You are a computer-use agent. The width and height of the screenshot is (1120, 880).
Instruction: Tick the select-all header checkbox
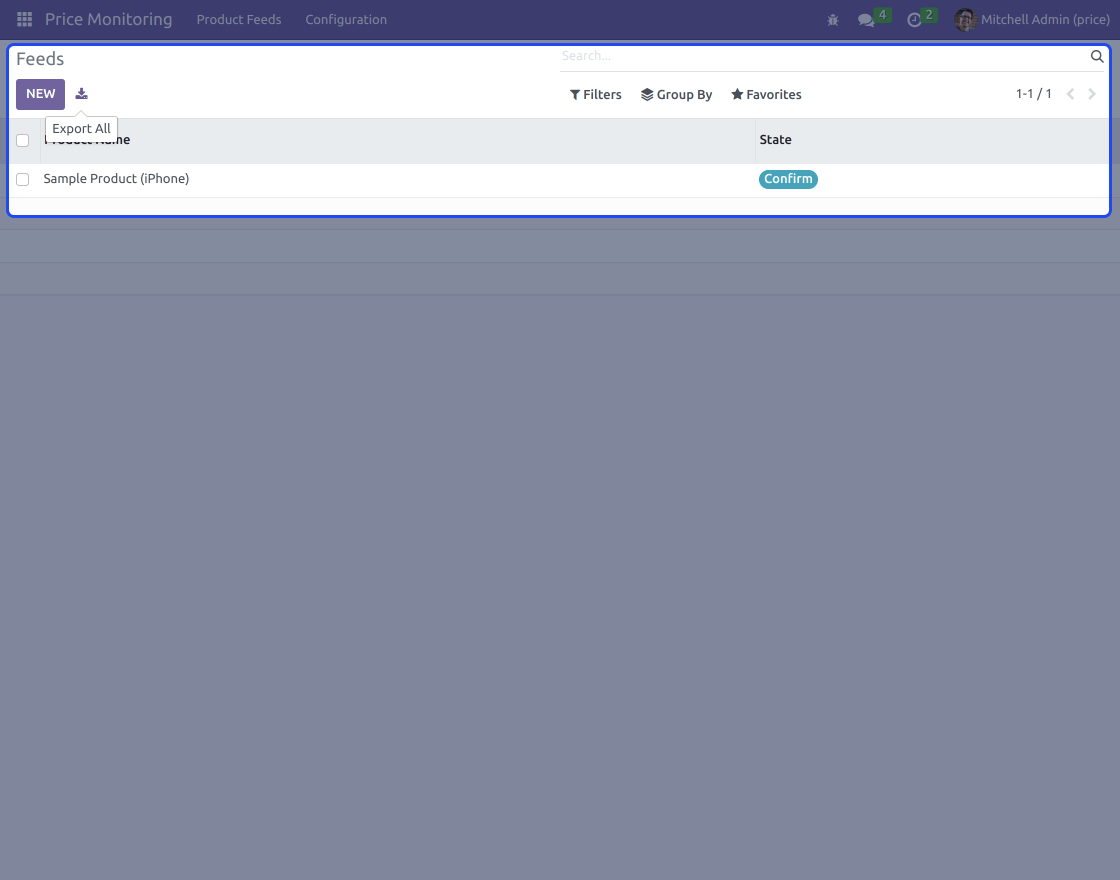point(23,141)
